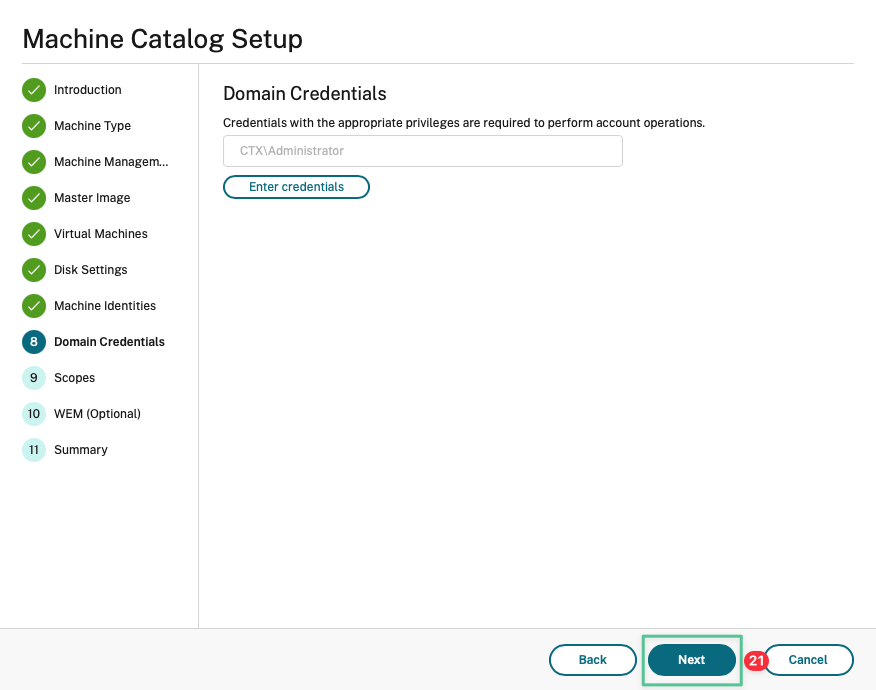Go to Machine Management step label
Viewport: 876px width, 690px height.
(x=111, y=162)
